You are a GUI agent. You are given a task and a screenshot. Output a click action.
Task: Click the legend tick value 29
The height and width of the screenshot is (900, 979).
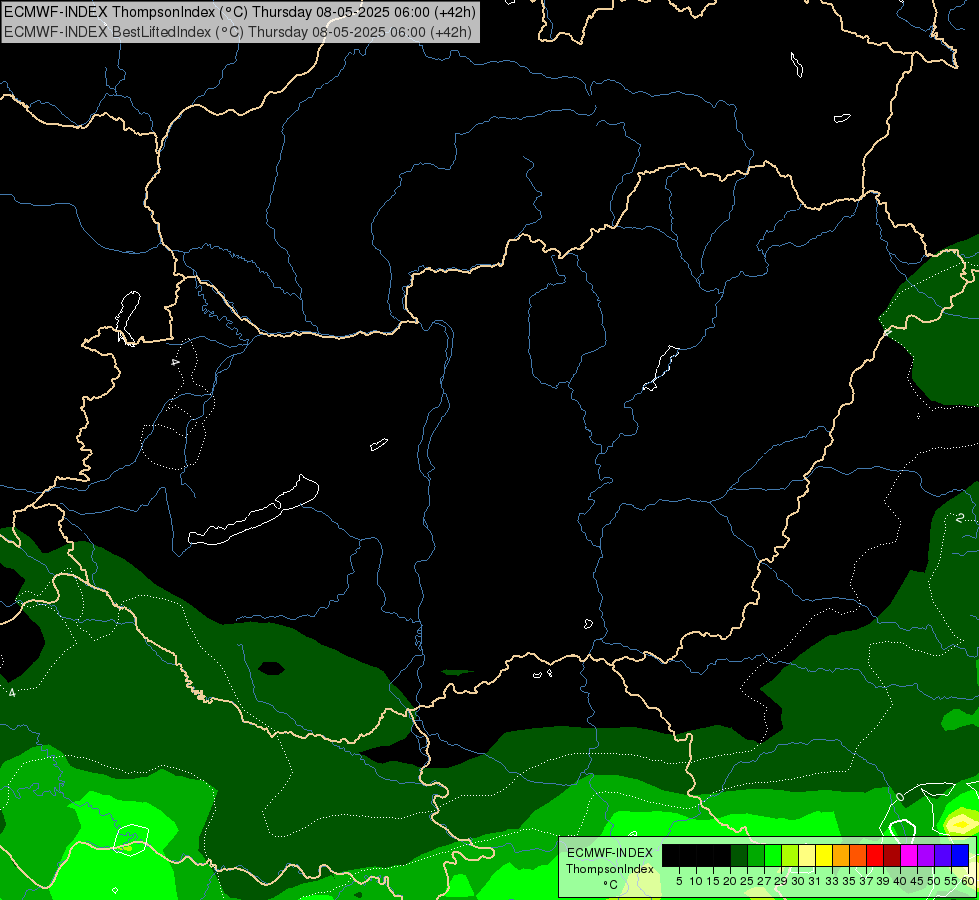click(781, 881)
